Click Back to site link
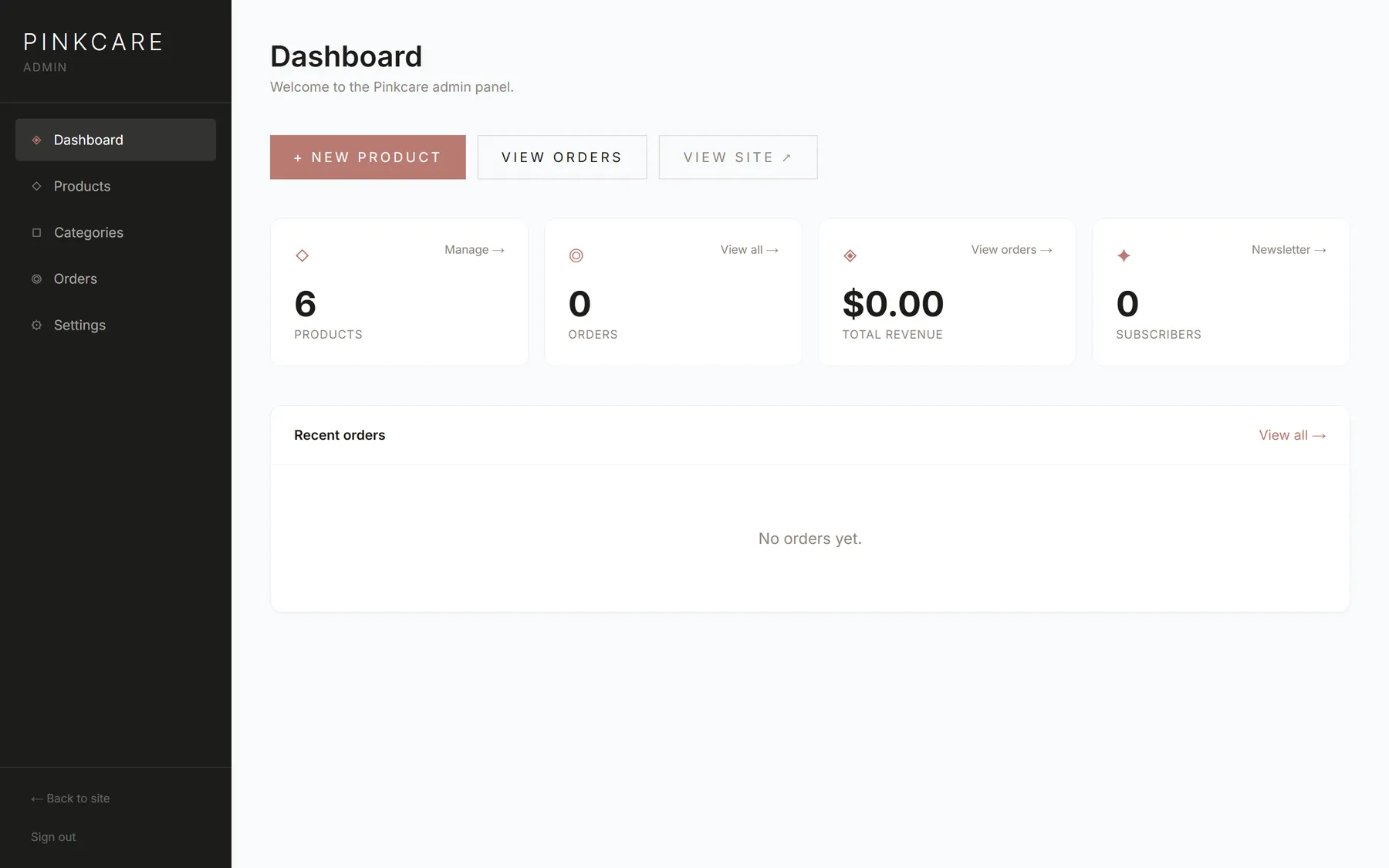The width and height of the screenshot is (1389, 868). [x=70, y=799]
